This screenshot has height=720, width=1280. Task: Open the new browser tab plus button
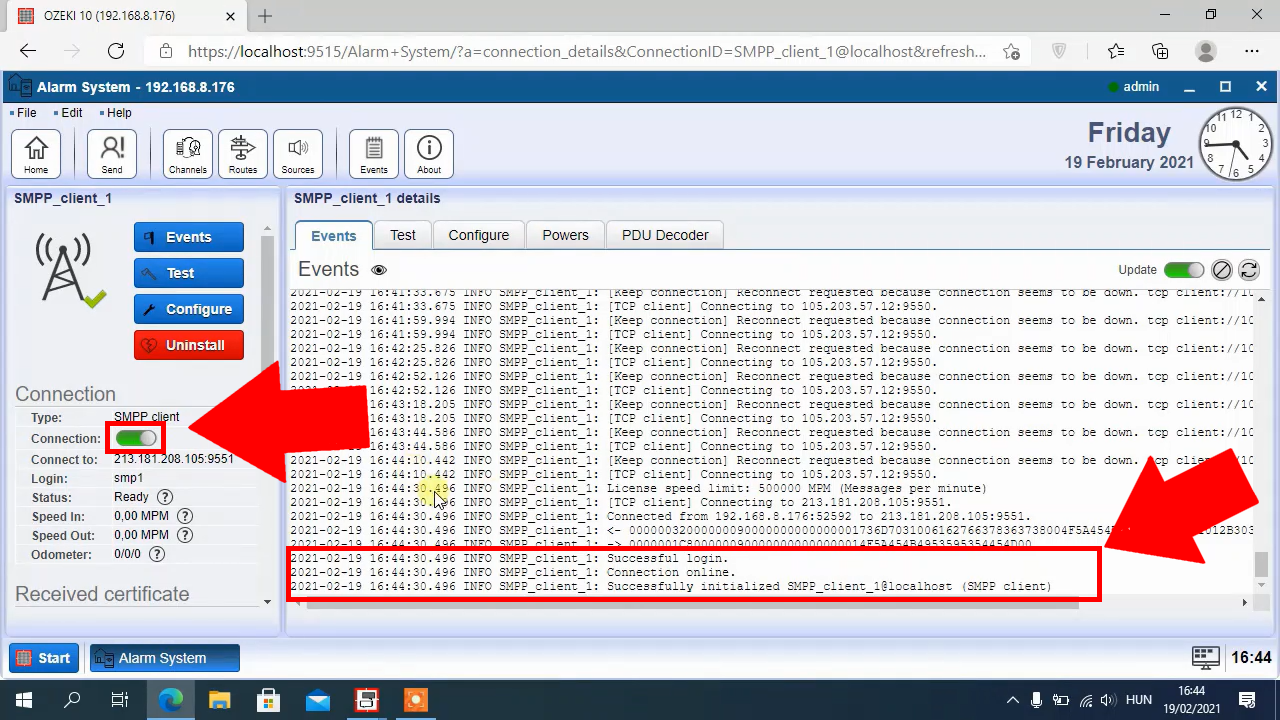point(265,16)
